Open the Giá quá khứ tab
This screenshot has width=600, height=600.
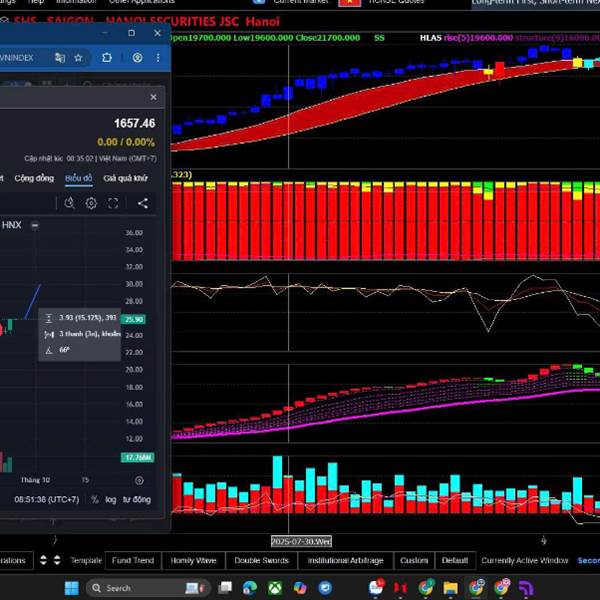(x=126, y=178)
